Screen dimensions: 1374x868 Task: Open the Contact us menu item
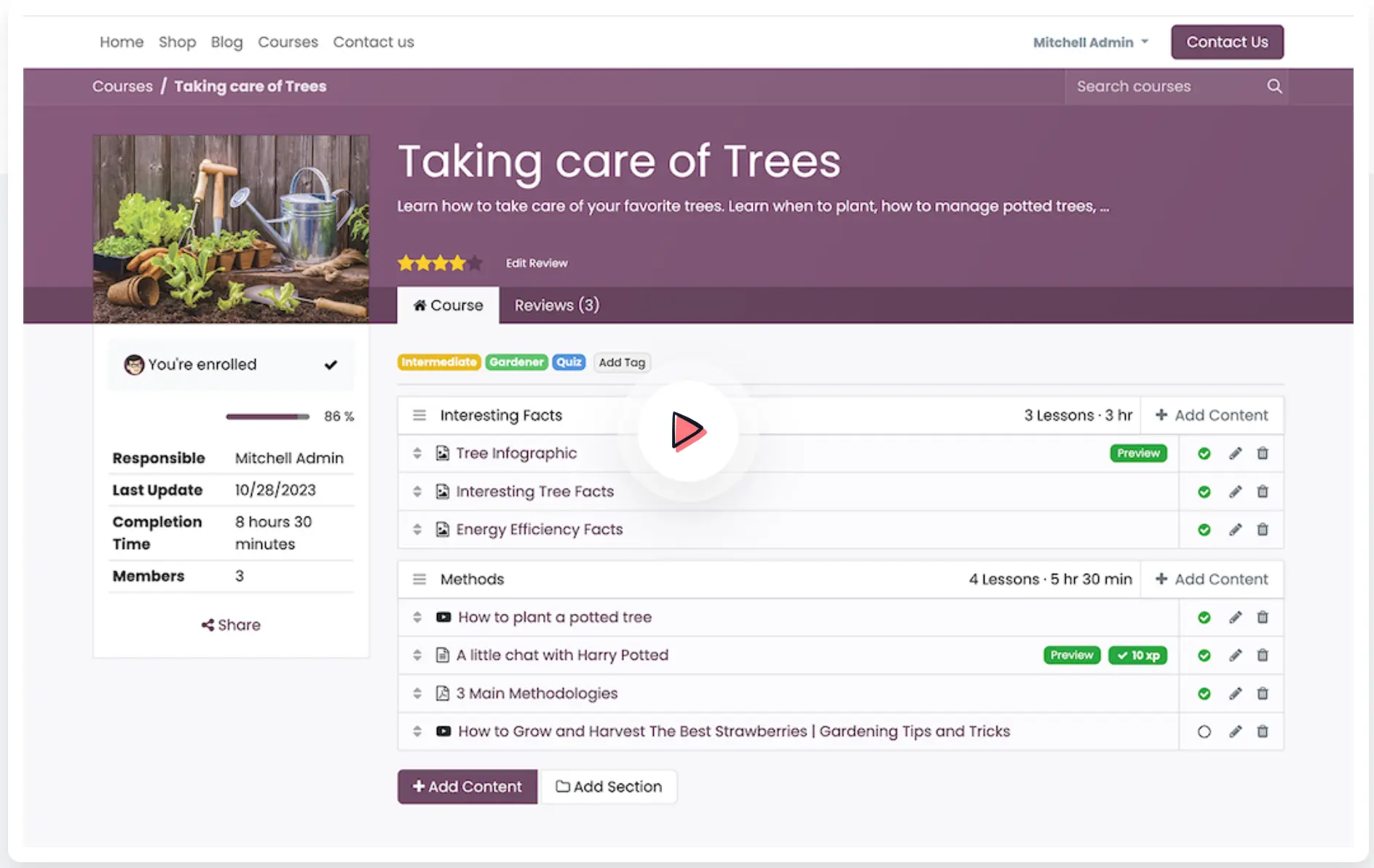[374, 42]
